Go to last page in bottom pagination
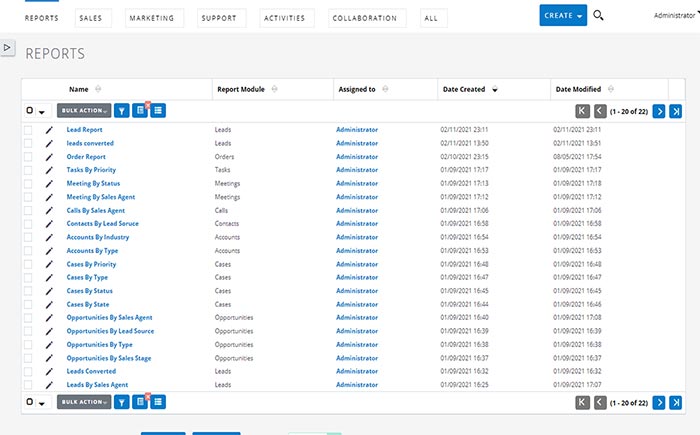This screenshot has height=435, width=700. click(676, 403)
